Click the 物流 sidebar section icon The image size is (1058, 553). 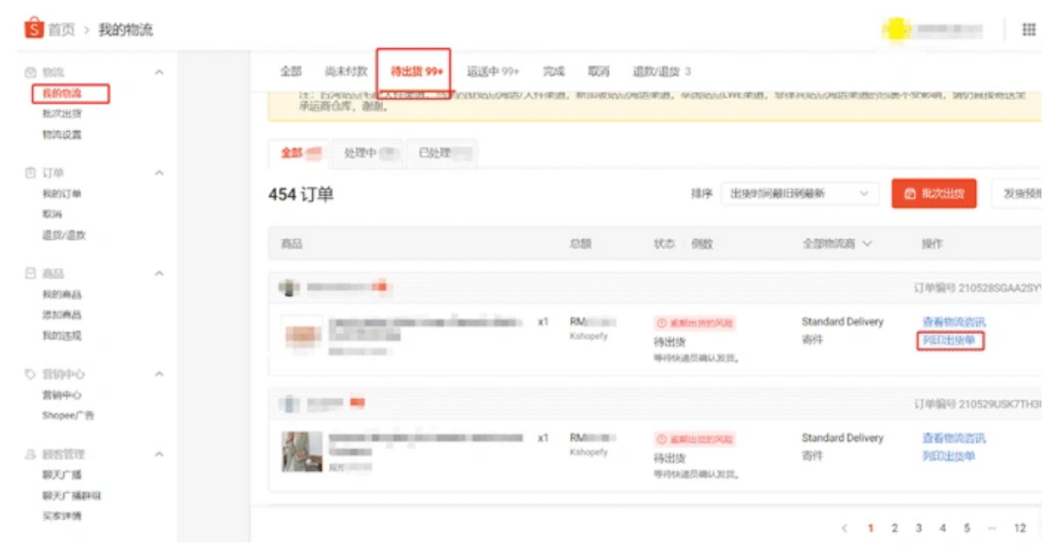[30, 73]
